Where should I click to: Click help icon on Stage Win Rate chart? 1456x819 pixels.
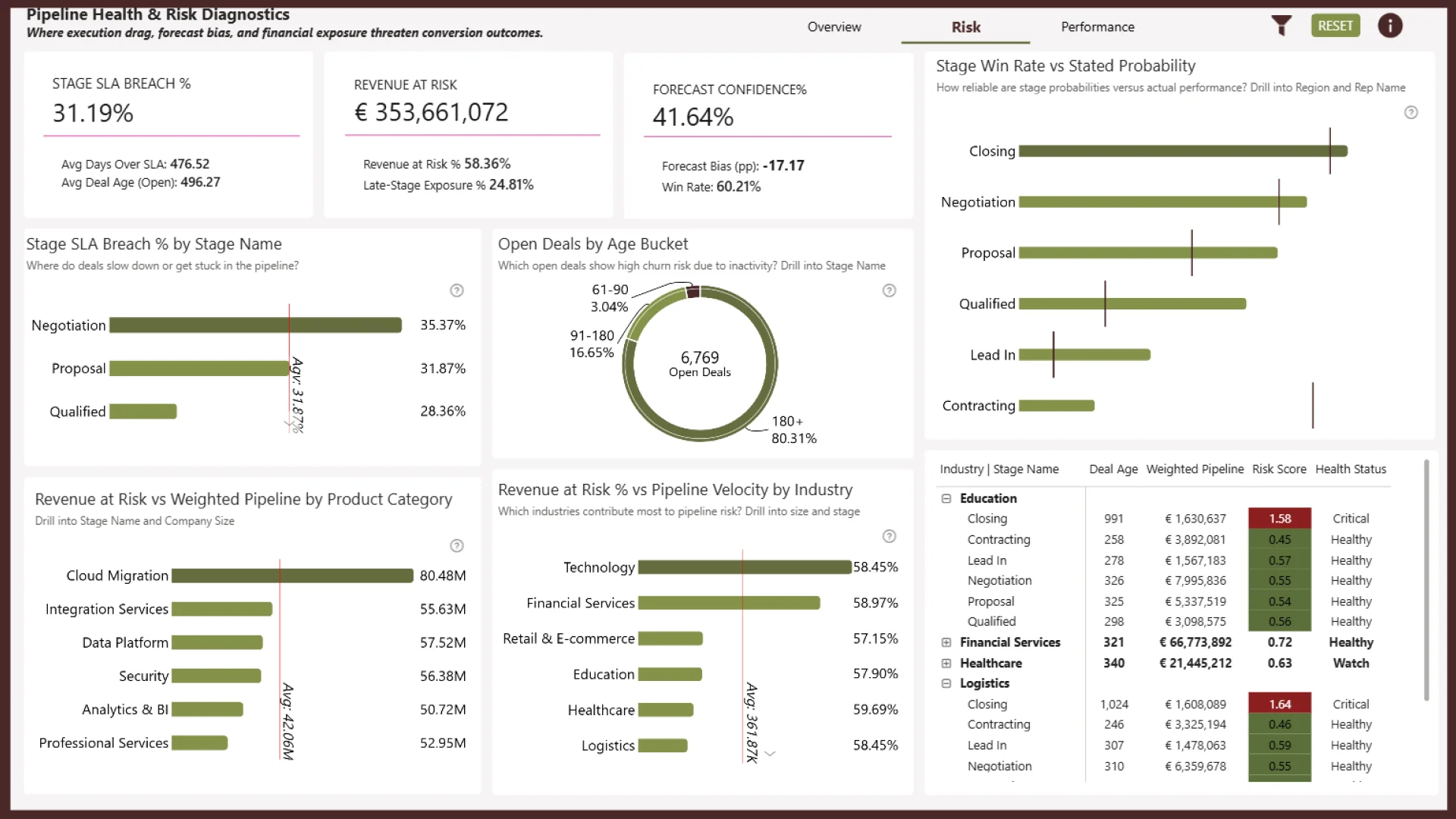point(1410,113)
